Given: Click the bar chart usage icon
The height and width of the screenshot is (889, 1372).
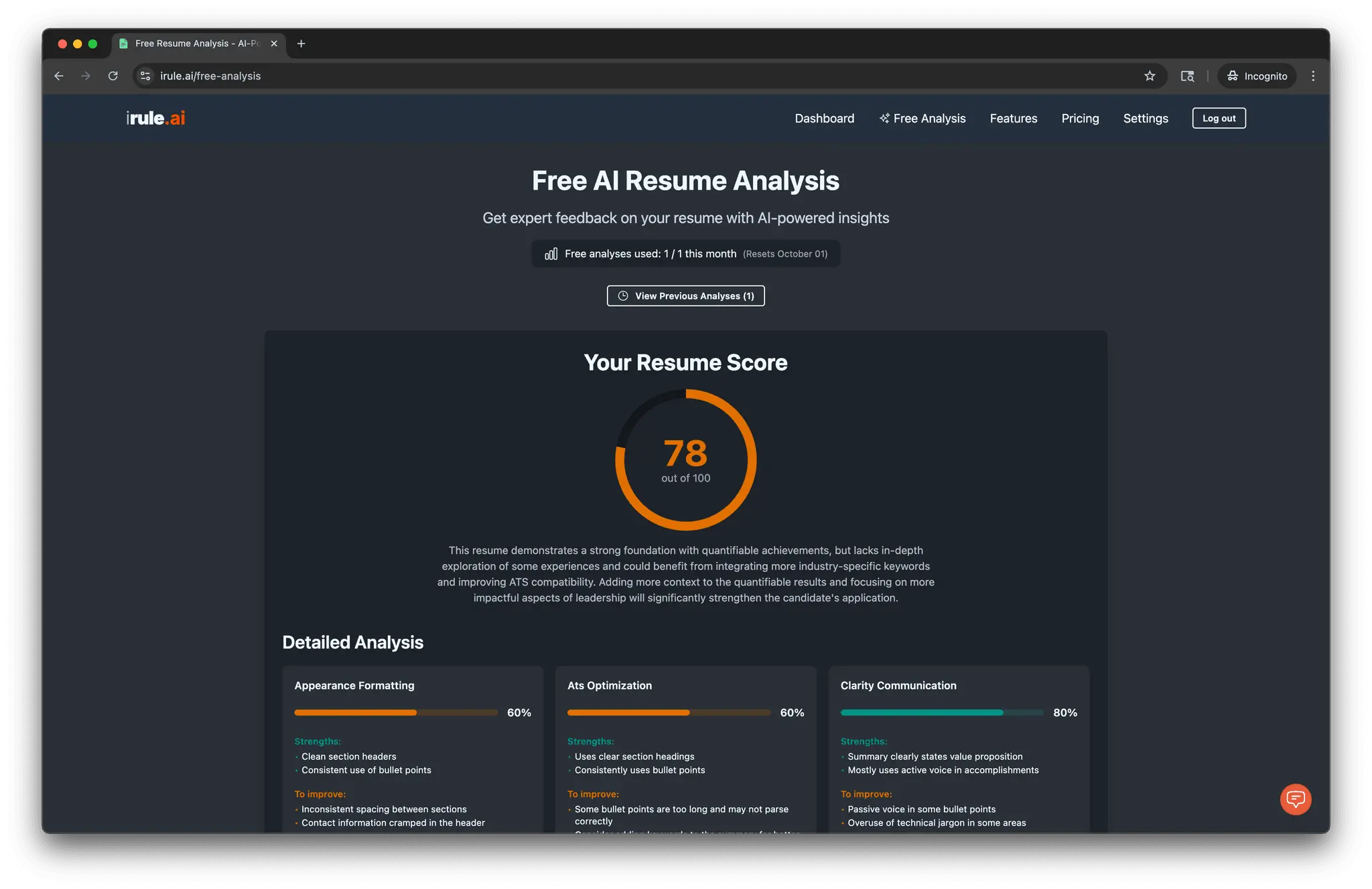Looking at the screenshot, I should [551, 254].
